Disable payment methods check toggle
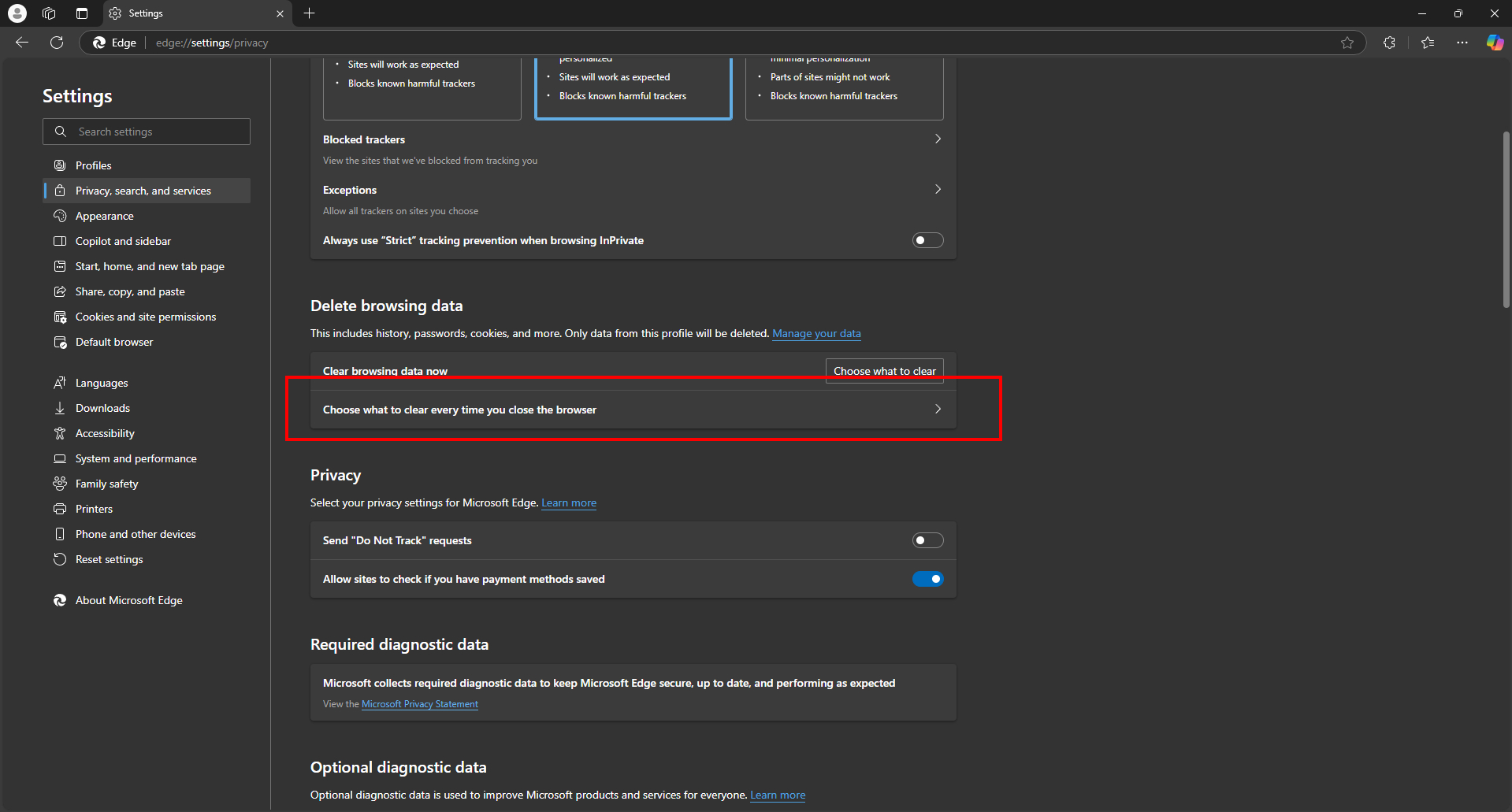 [927, 579]
